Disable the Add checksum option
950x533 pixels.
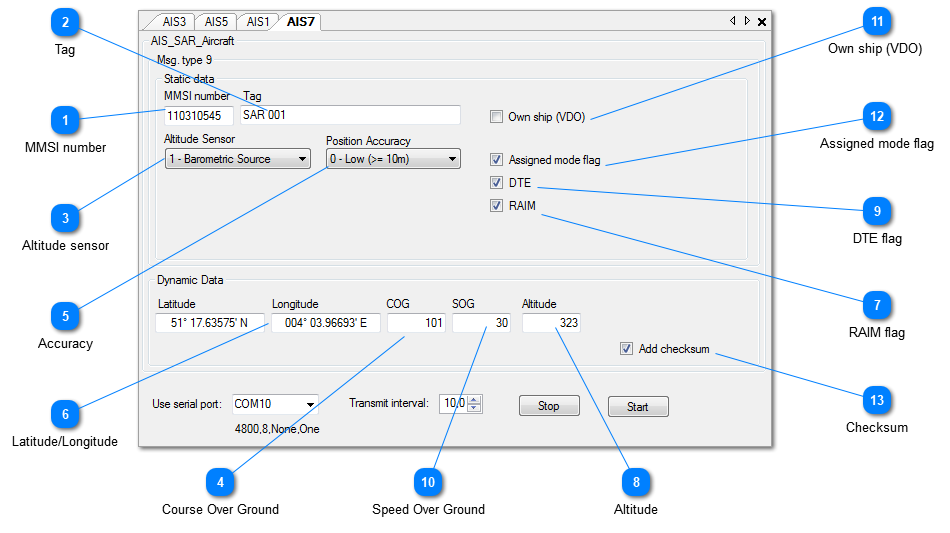[x=626, y=349]
